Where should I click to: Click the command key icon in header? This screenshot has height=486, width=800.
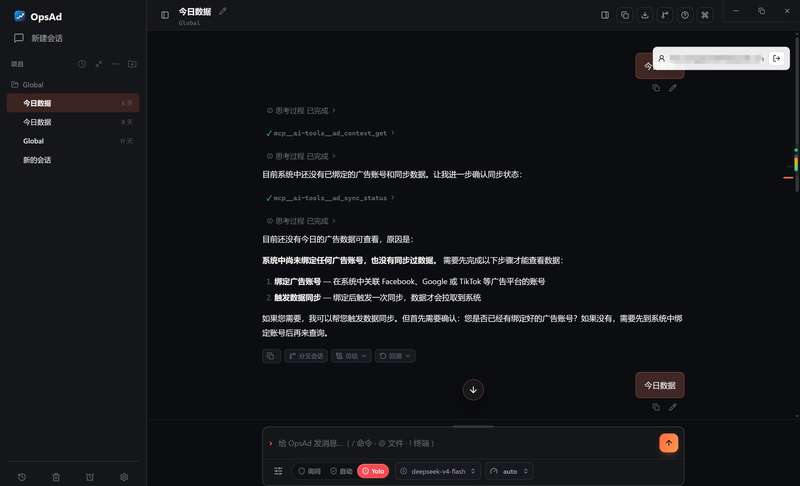(705, 15)
